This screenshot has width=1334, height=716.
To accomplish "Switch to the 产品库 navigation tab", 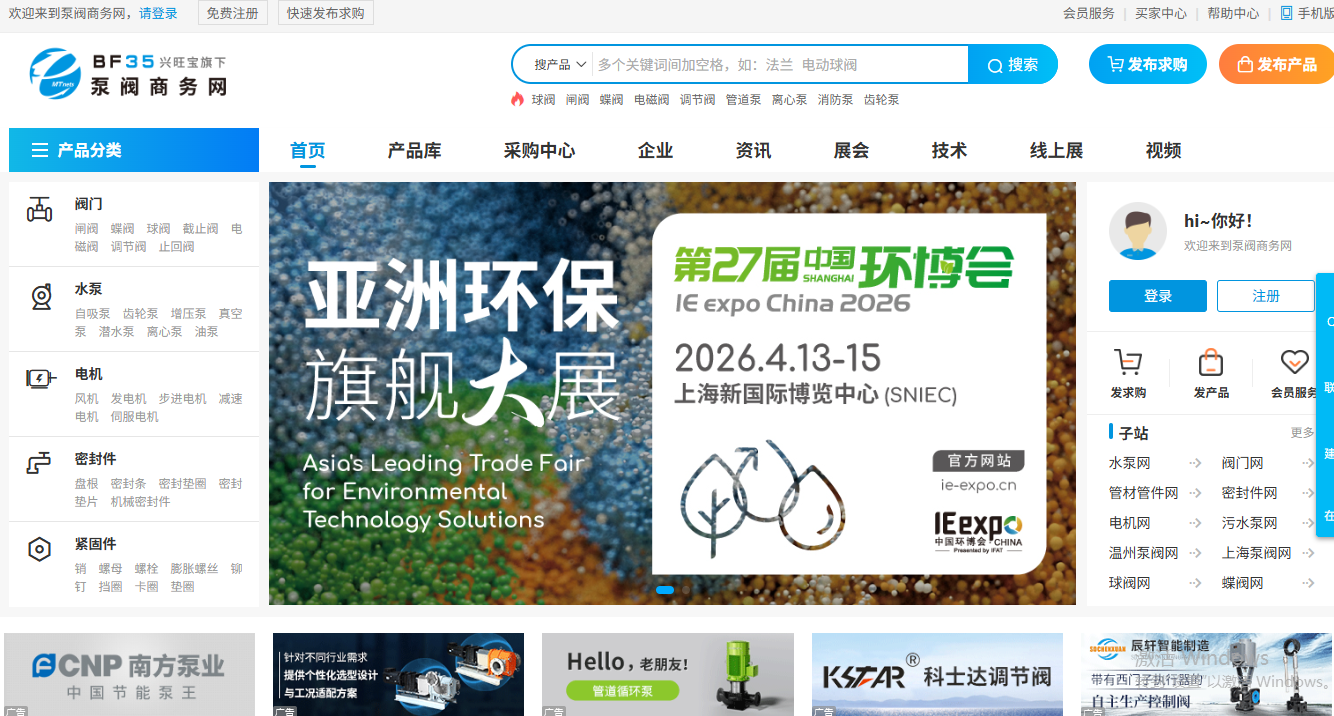I will pos(414,150).
